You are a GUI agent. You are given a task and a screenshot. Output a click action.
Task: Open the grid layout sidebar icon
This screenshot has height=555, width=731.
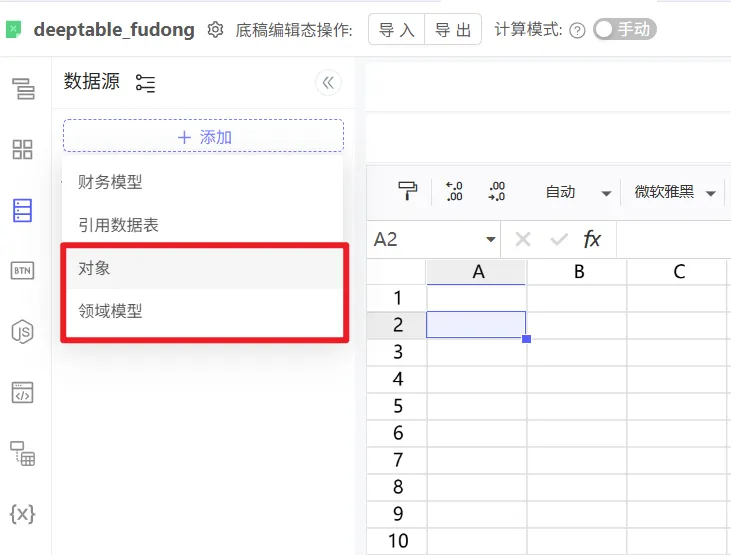coord(22,150)
